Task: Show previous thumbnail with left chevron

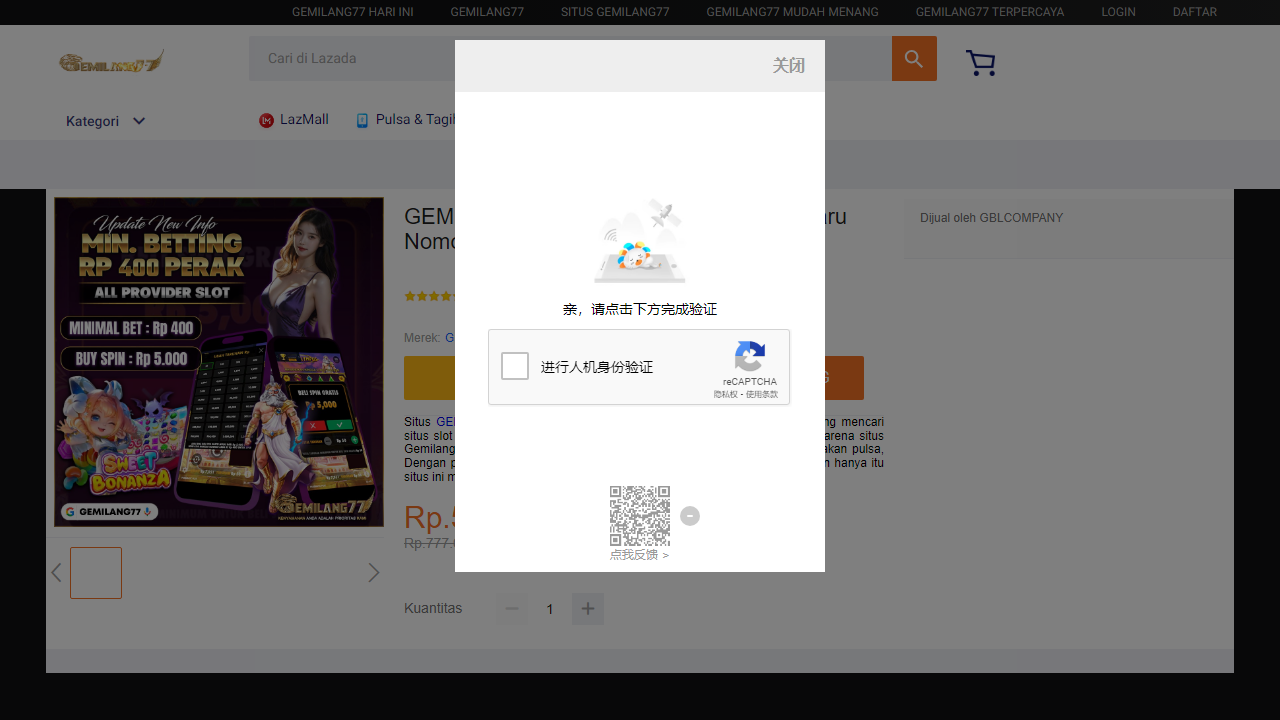Action: pos(56,573)
